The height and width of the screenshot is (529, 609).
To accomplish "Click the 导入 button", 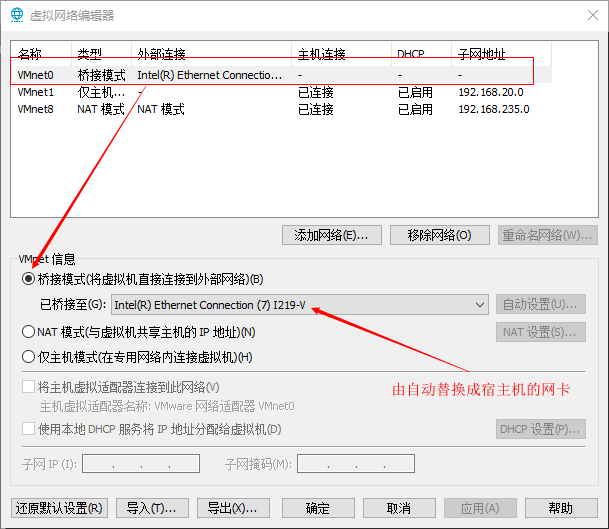I will pos(151,508).
